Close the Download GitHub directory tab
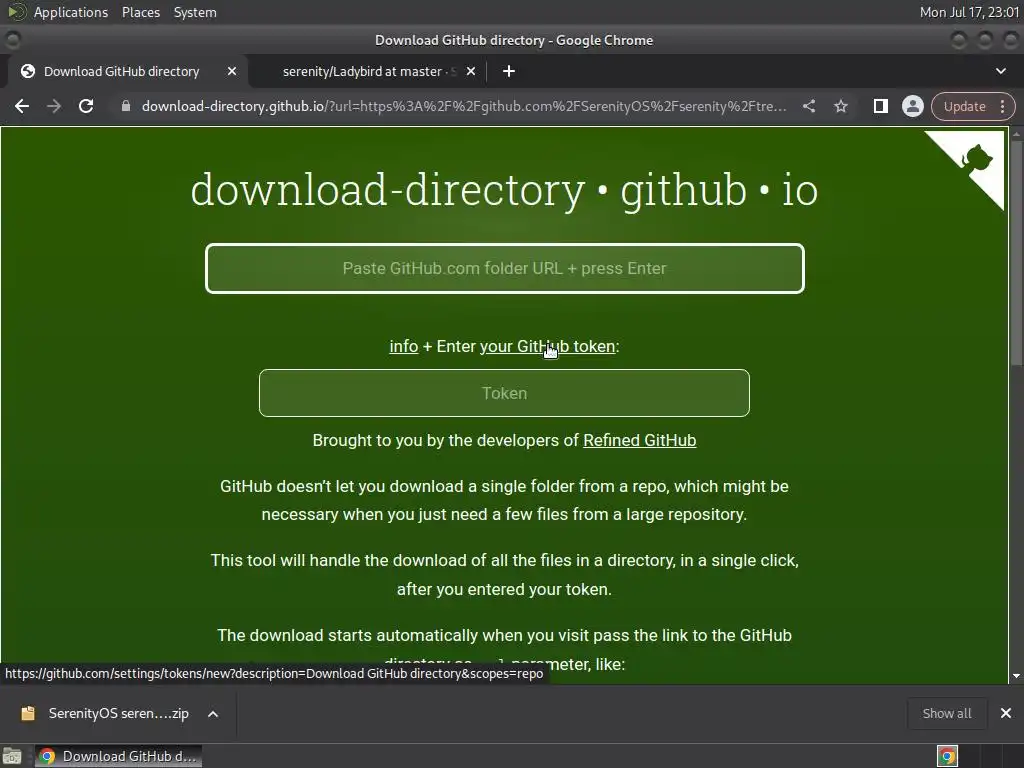 (232, 71)
